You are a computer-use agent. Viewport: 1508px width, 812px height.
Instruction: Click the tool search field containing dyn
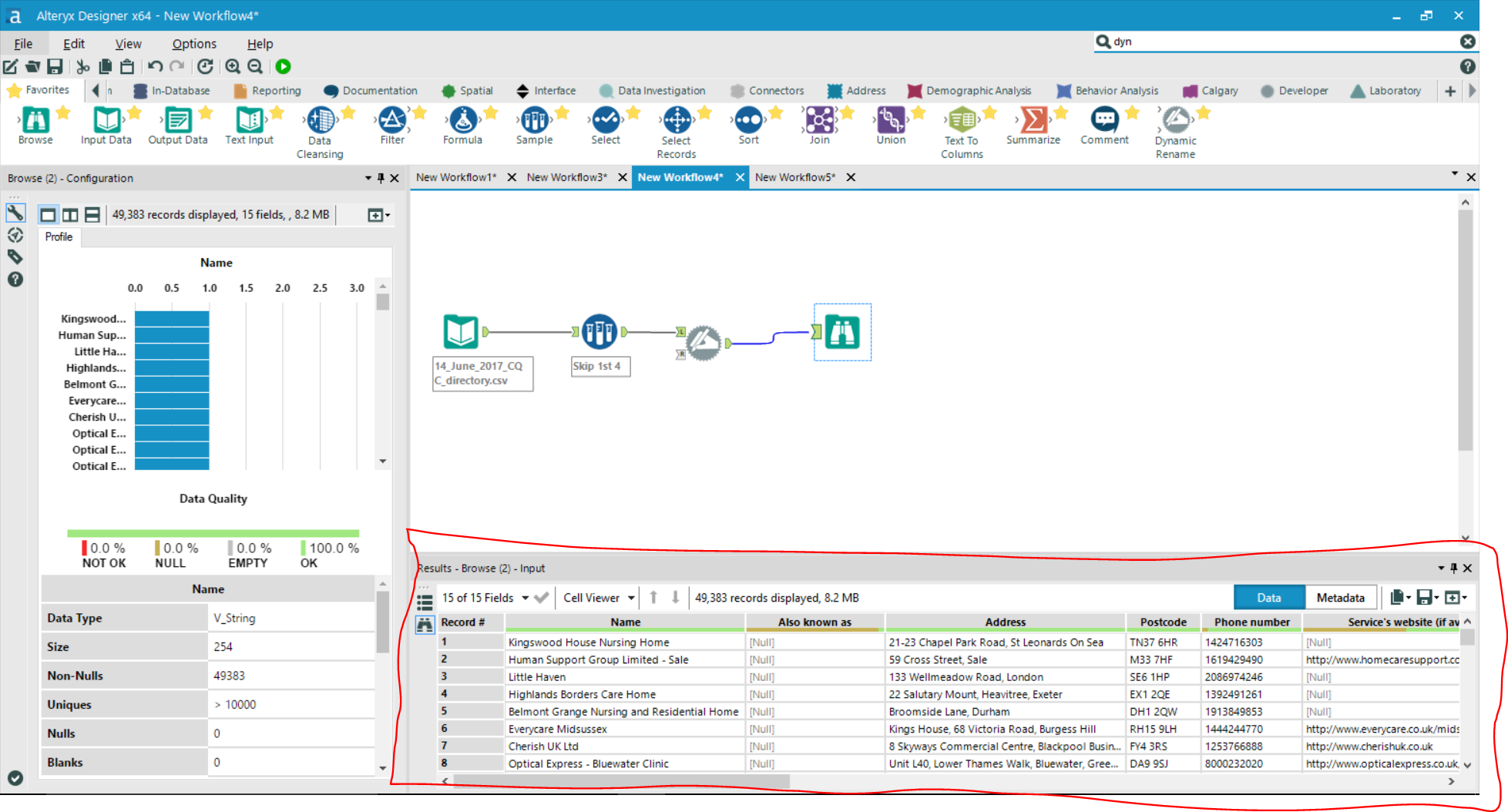coord(1279,42)
